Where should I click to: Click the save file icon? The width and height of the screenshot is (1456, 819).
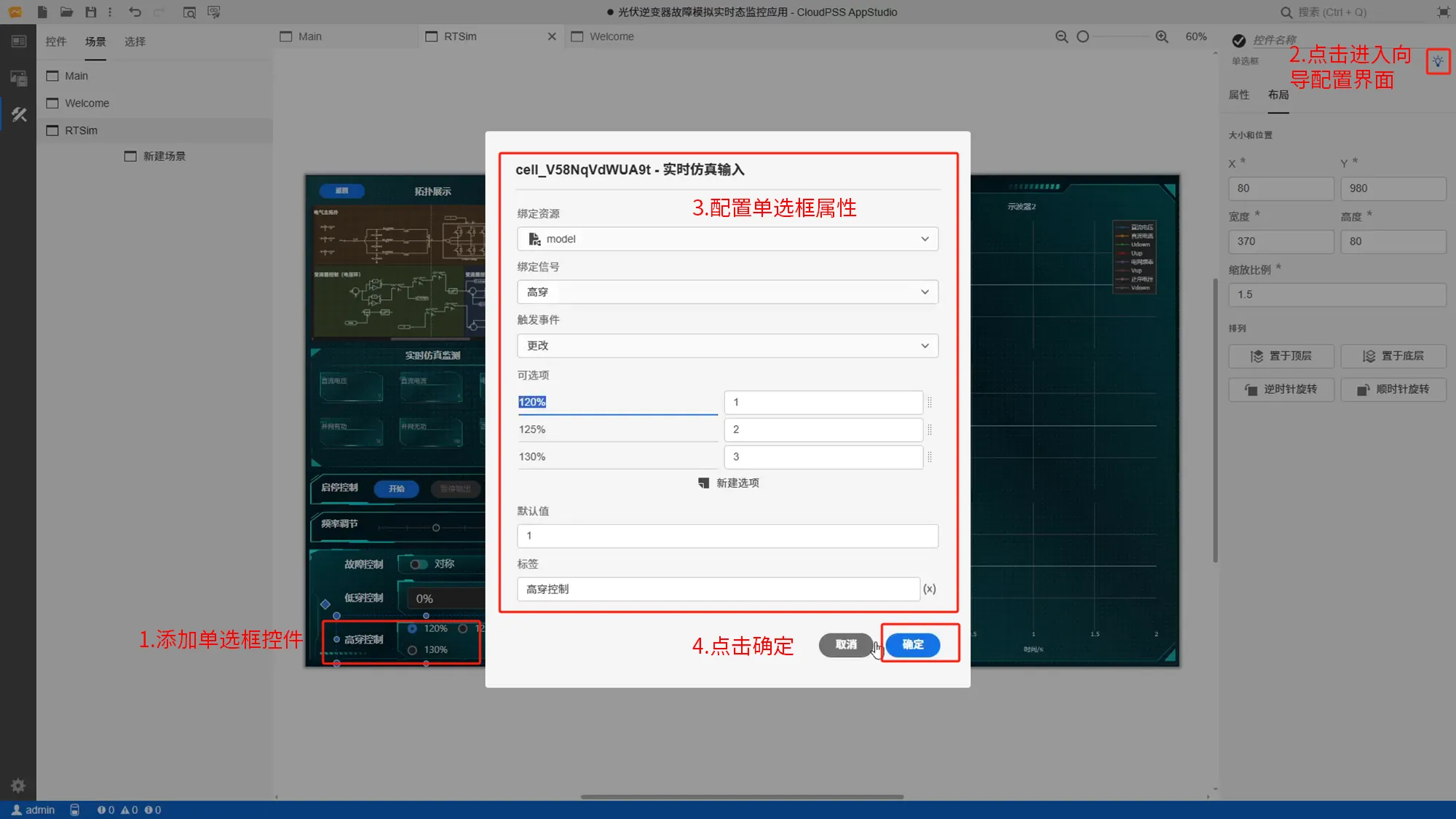tap(90, 12)
